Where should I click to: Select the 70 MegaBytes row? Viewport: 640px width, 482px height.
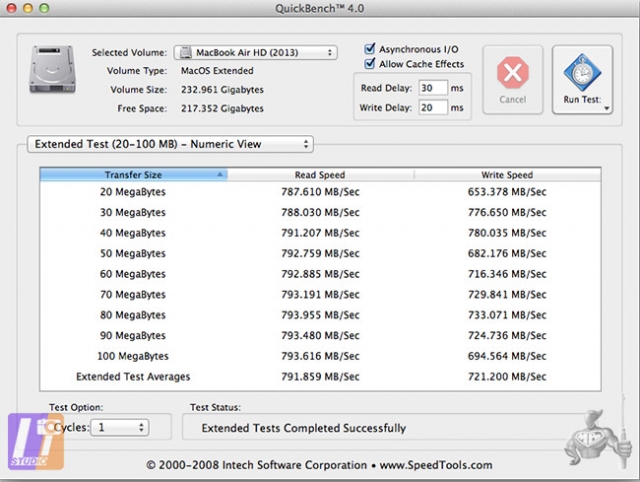(320, 294)
